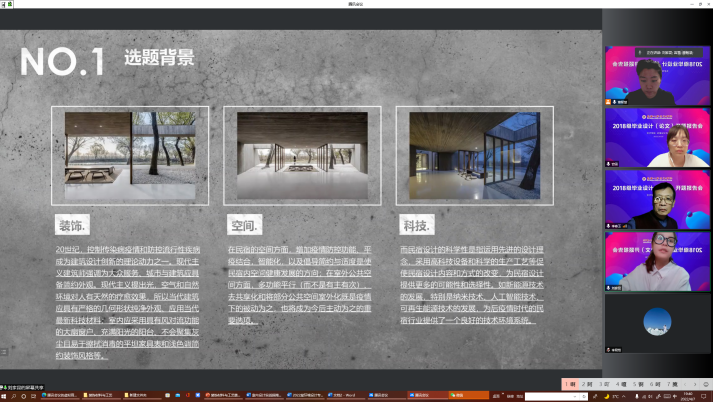The image size is (713, 402).
Task: Click the 装饰 label box
Action: pyautogui.click(x=72, y=225)
